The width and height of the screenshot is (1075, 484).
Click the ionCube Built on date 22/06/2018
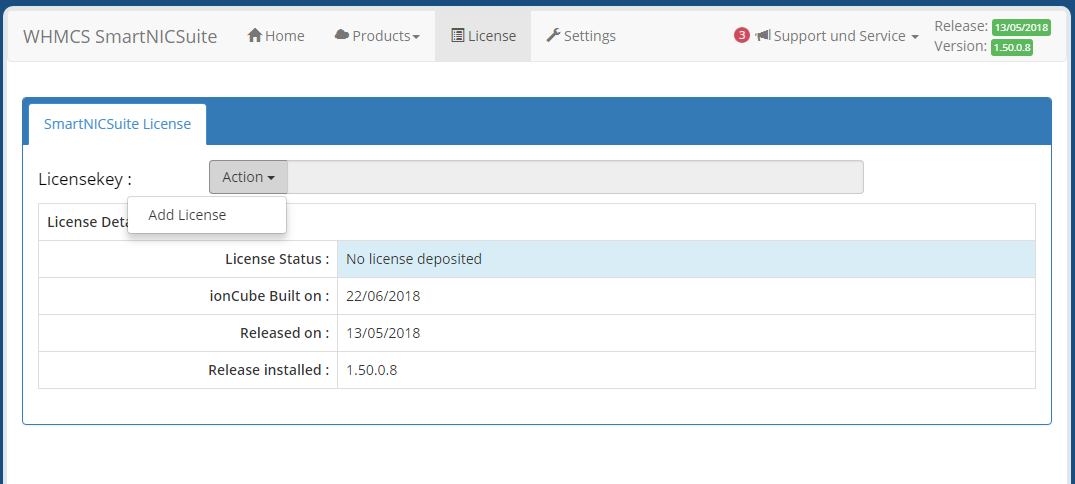(x=383, y=296)
